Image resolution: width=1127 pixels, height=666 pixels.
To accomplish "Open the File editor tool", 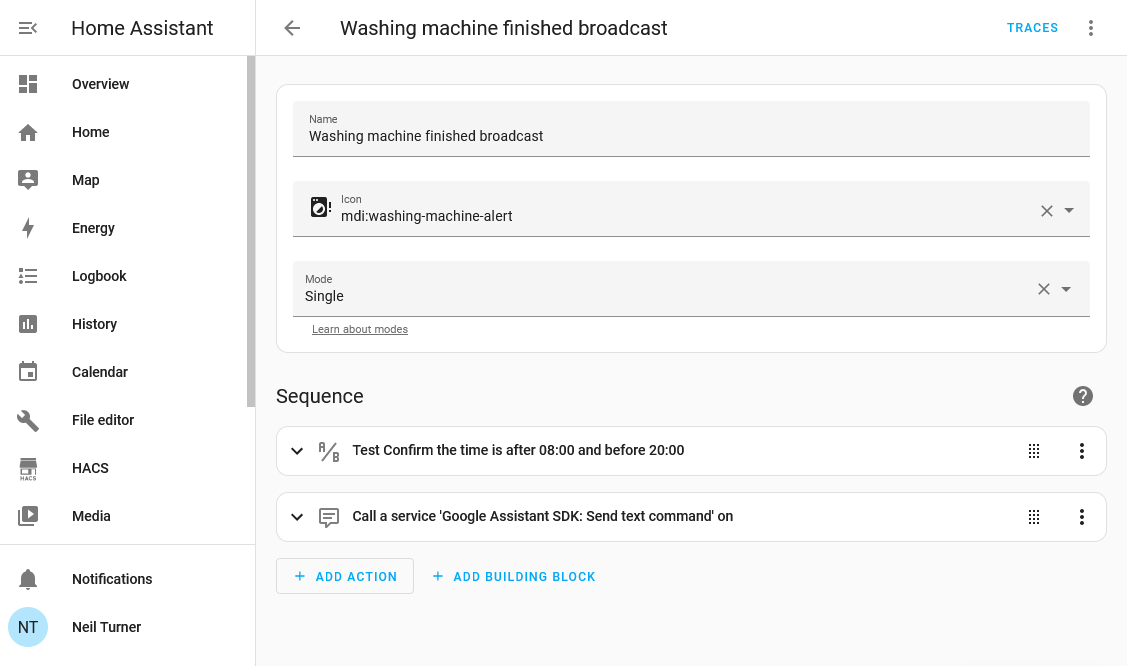I will pos(28,420).
